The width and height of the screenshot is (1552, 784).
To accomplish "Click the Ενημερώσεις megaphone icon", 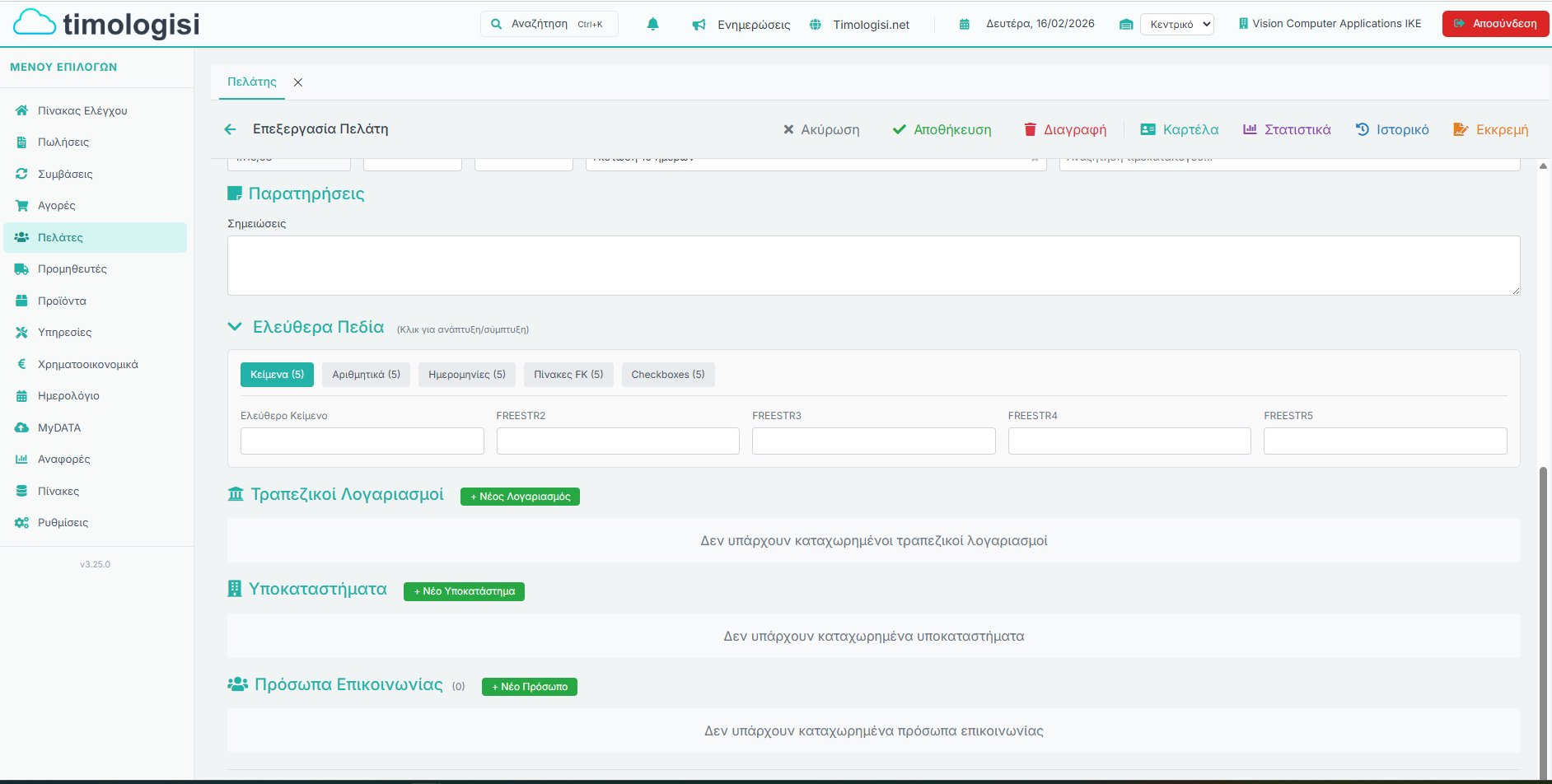I will 699,25.
